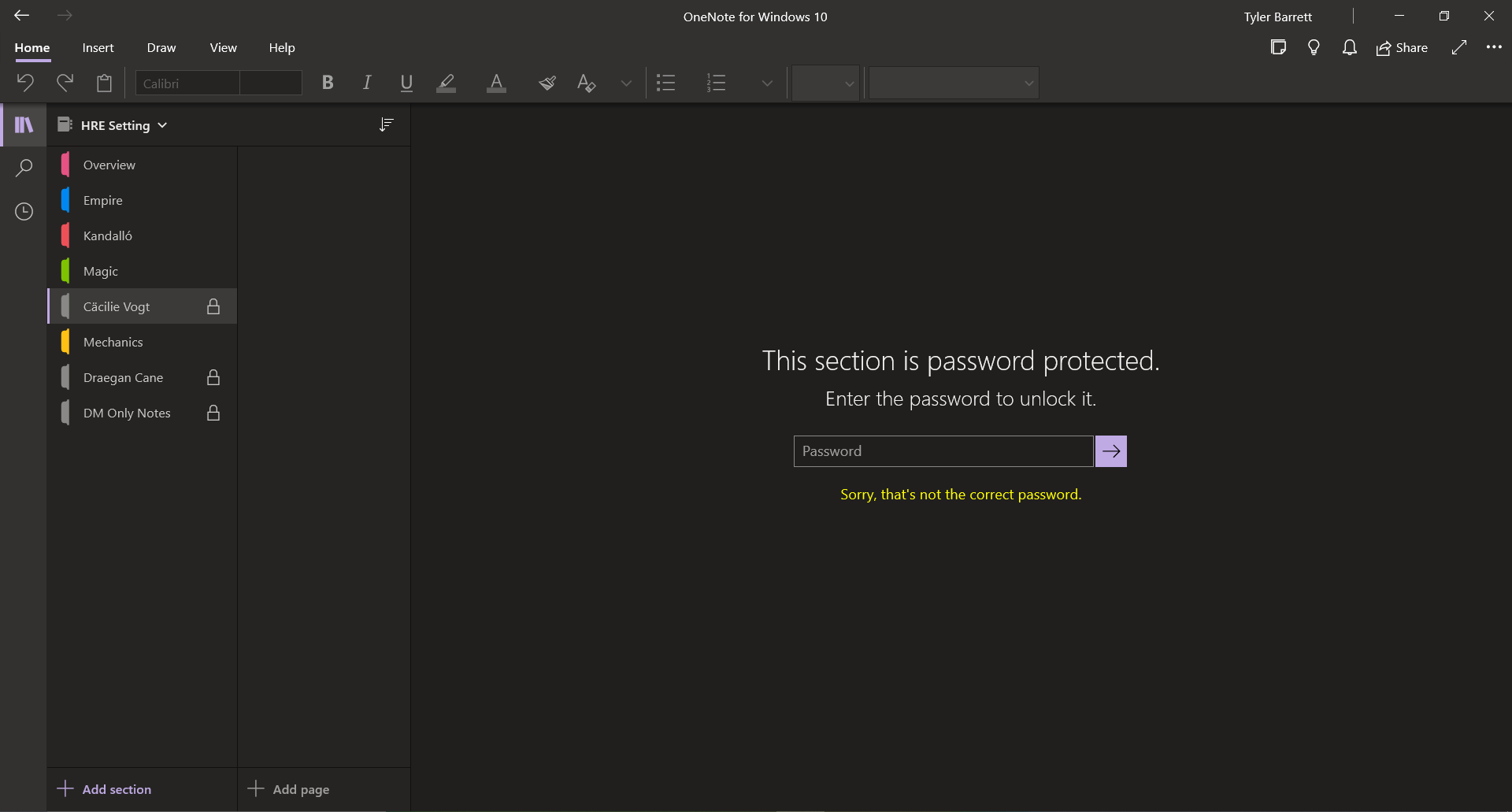The width and height of the screenshot is (1512, 812).
Task: Click the lock icon on Cäcilie Vogt
Action: pyautogui.click(x=213, y=306)
